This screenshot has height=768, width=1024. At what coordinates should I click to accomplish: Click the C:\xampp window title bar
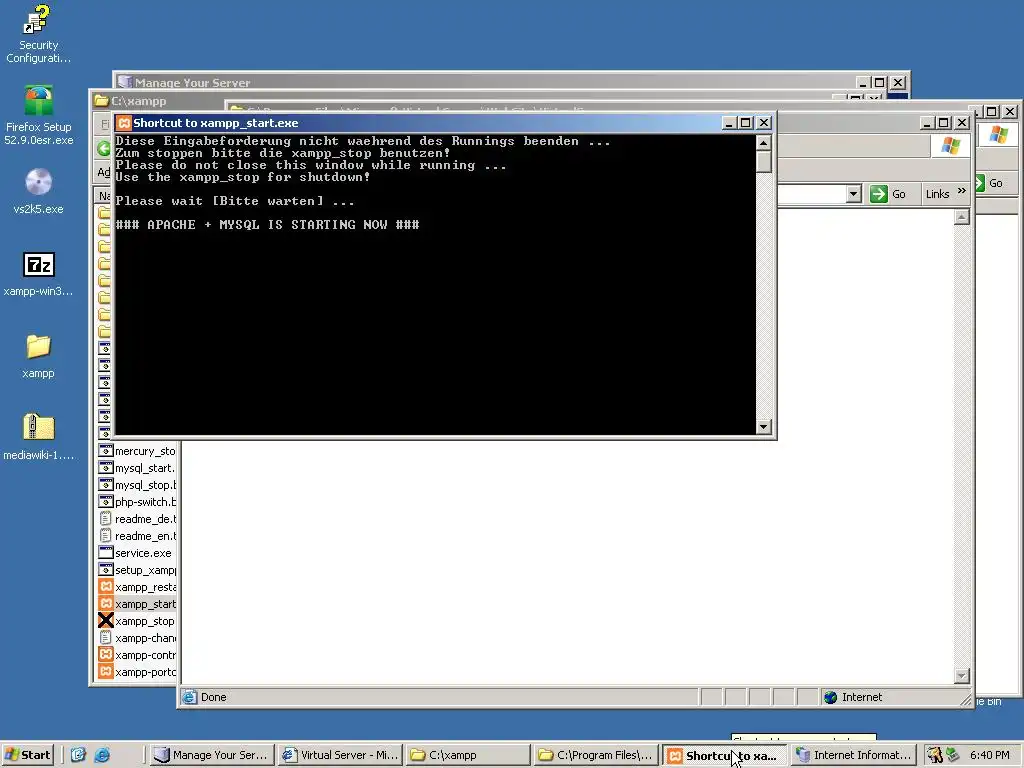[x=157, y=101]
